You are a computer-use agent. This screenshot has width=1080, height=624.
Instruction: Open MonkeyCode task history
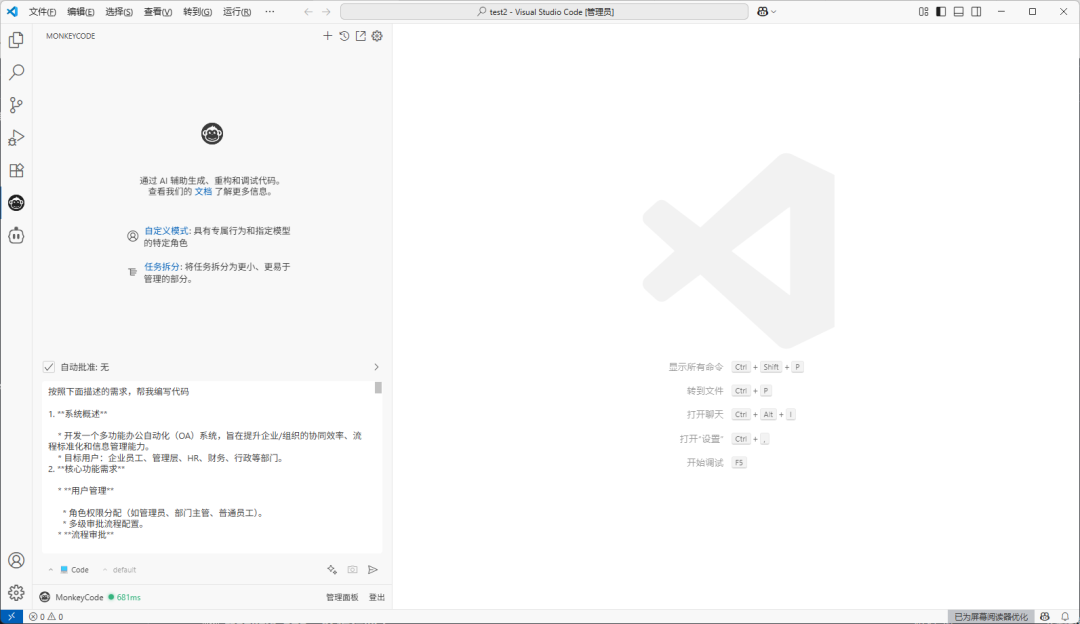344,36
